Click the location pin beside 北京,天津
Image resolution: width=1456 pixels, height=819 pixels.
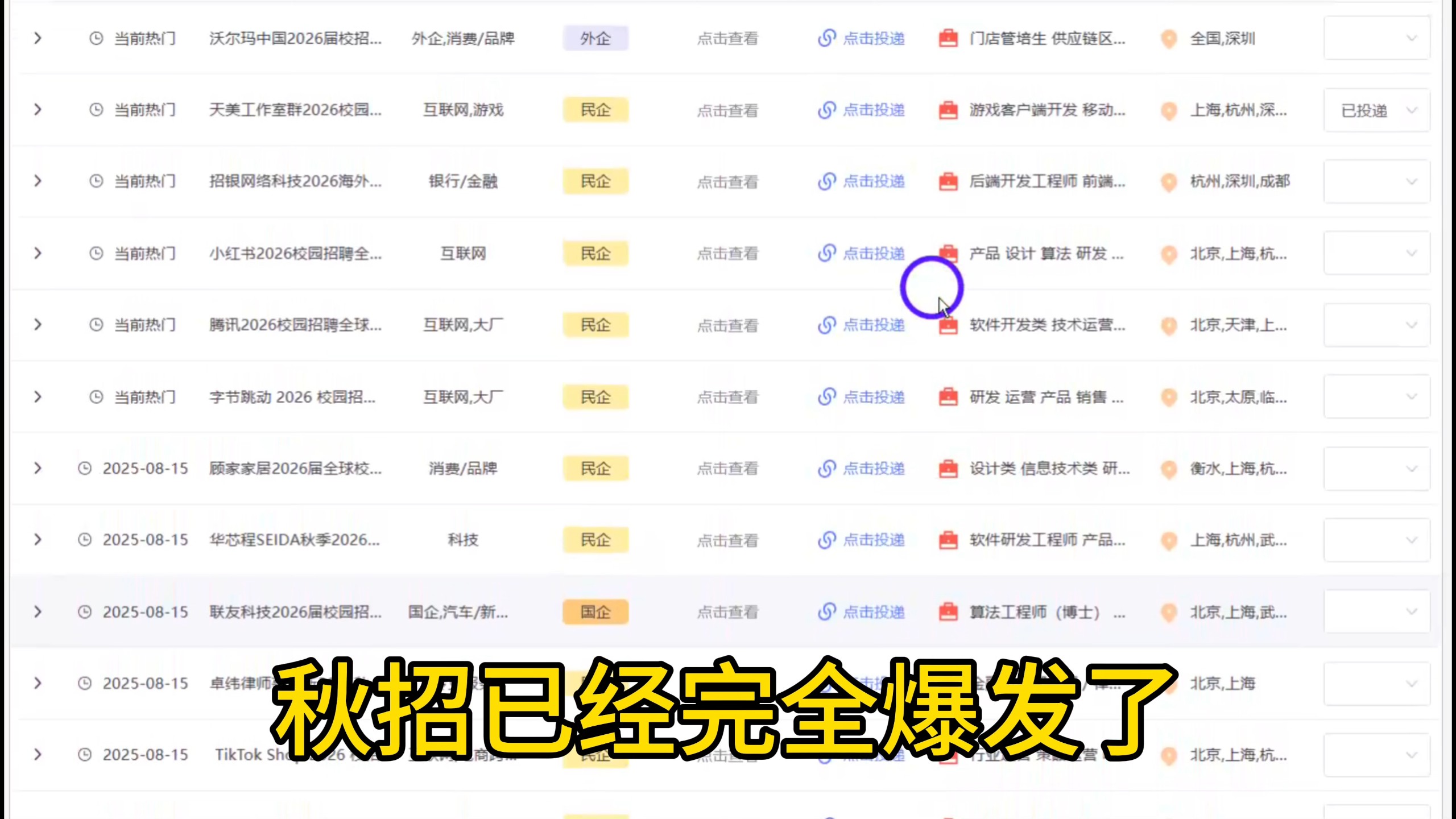click(x=1169, y=325)
